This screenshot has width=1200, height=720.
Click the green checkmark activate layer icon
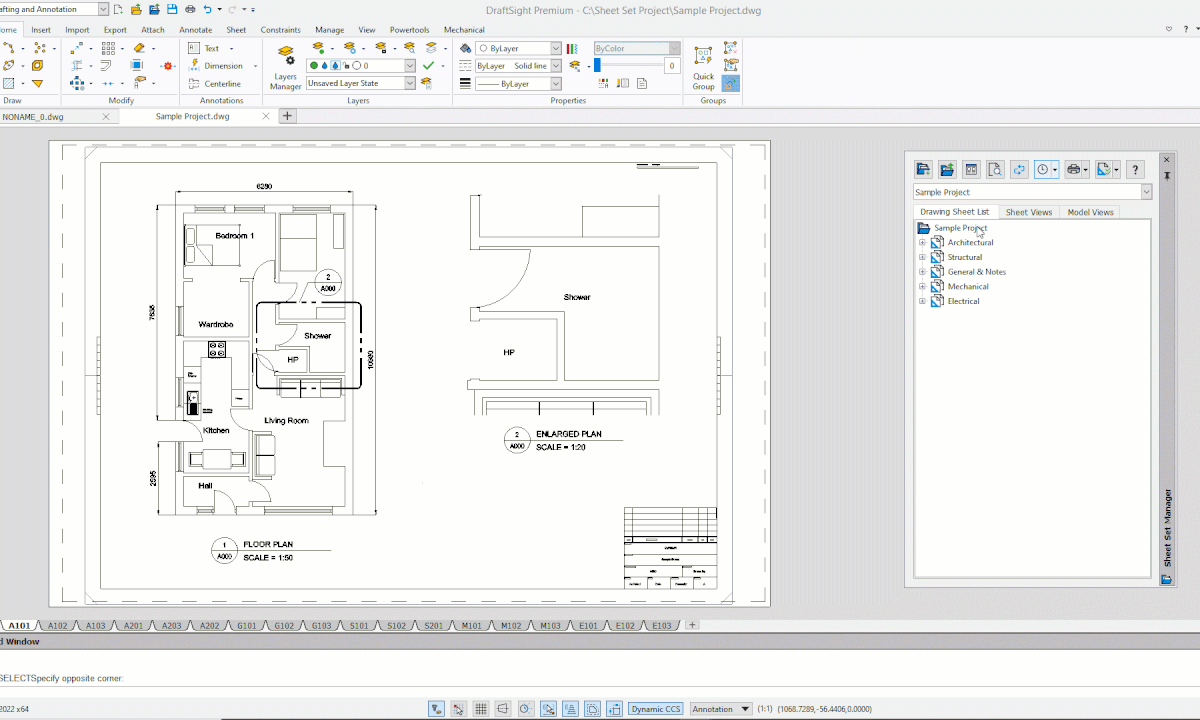tap(428, 65)
